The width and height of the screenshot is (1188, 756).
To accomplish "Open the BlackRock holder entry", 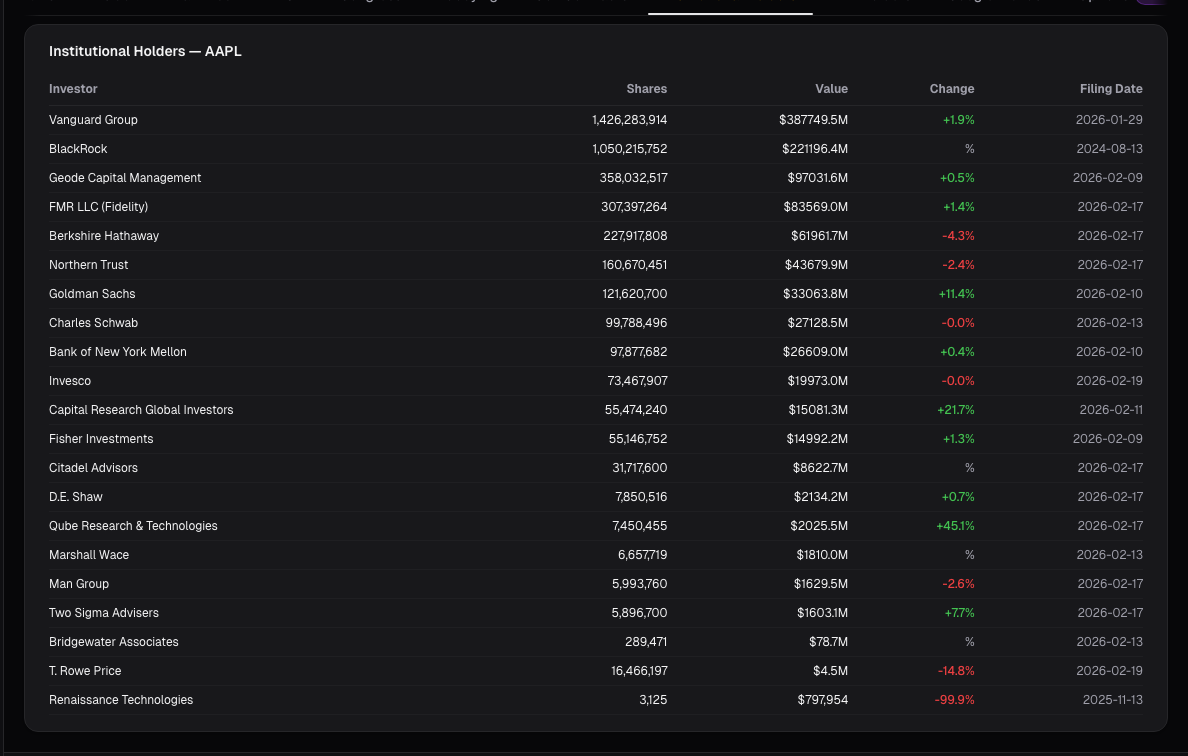I will pyautogui.click(x=79, y=148).
